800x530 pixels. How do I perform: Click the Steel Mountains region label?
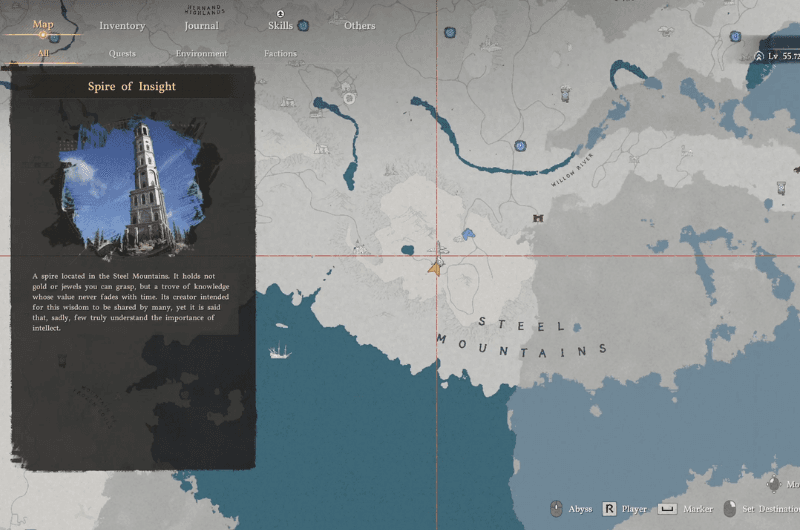pos(522,338)
